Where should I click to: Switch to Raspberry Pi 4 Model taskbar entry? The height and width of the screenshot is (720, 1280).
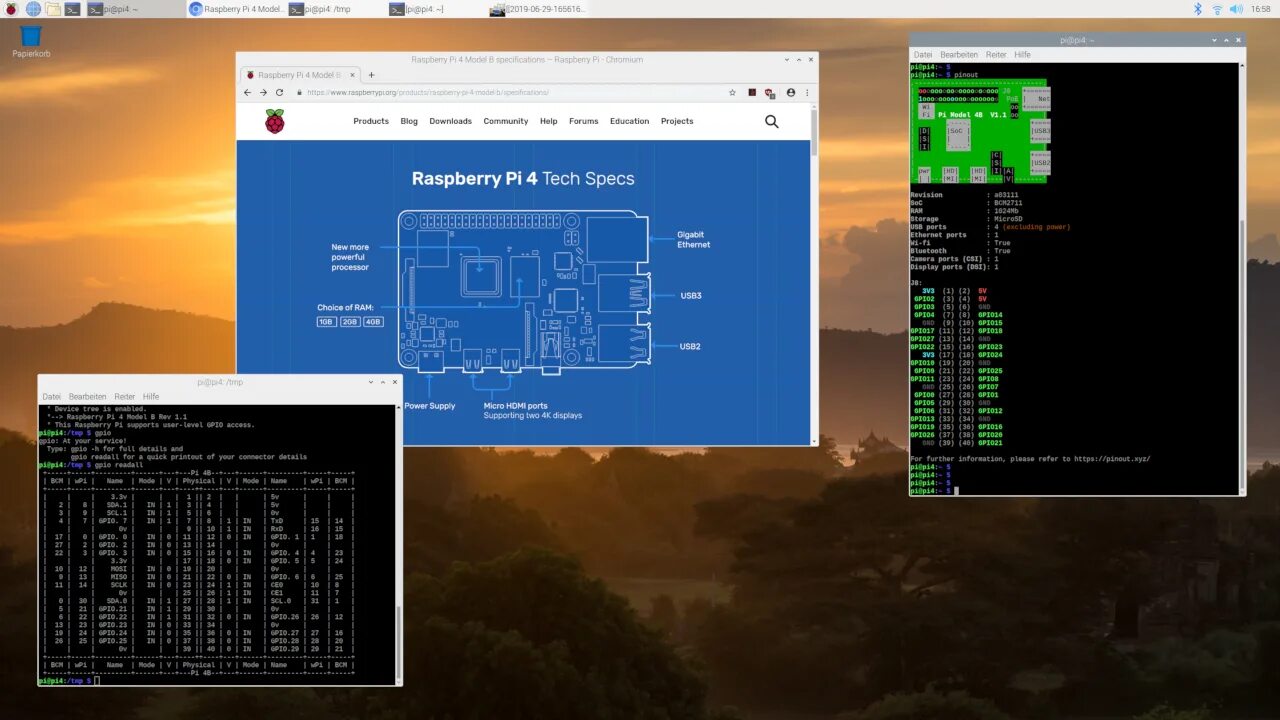coord(236,9)
